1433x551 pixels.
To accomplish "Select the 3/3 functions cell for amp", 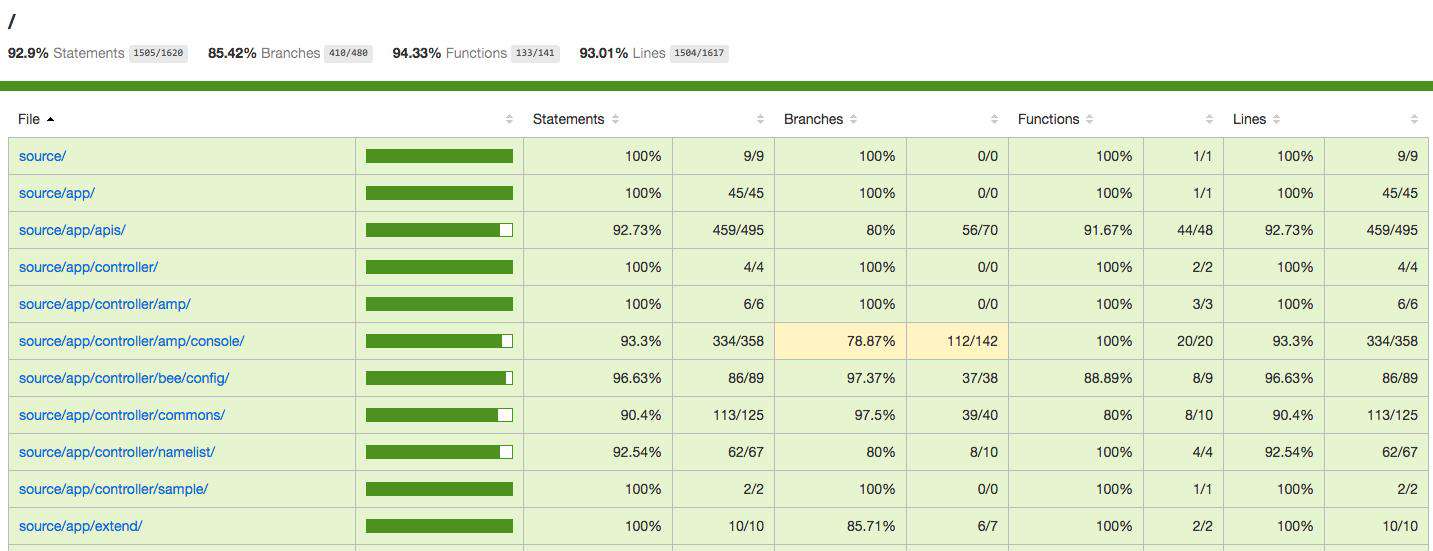I will coord(1183,304).
